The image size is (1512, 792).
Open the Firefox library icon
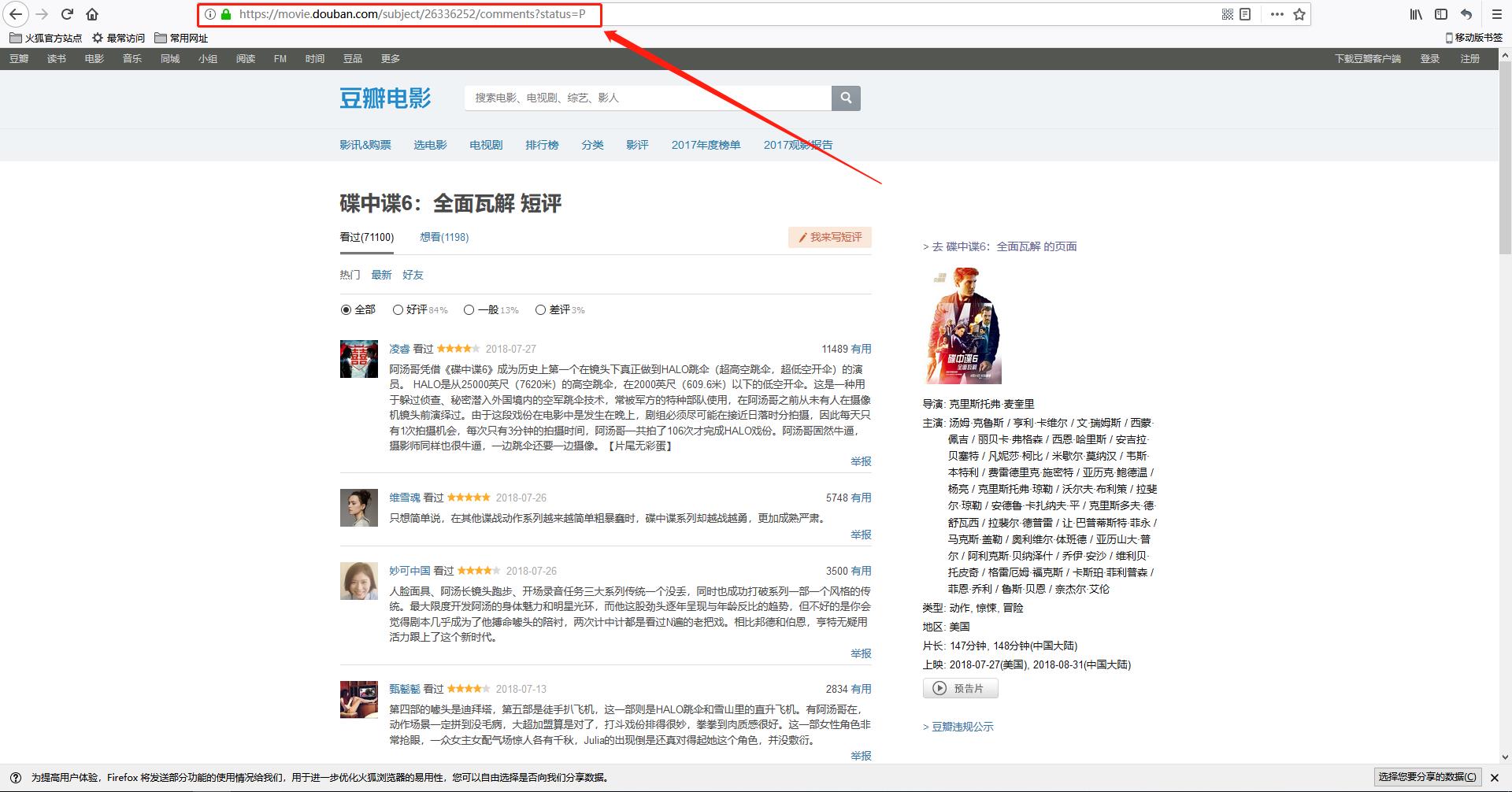(1416, 14)
